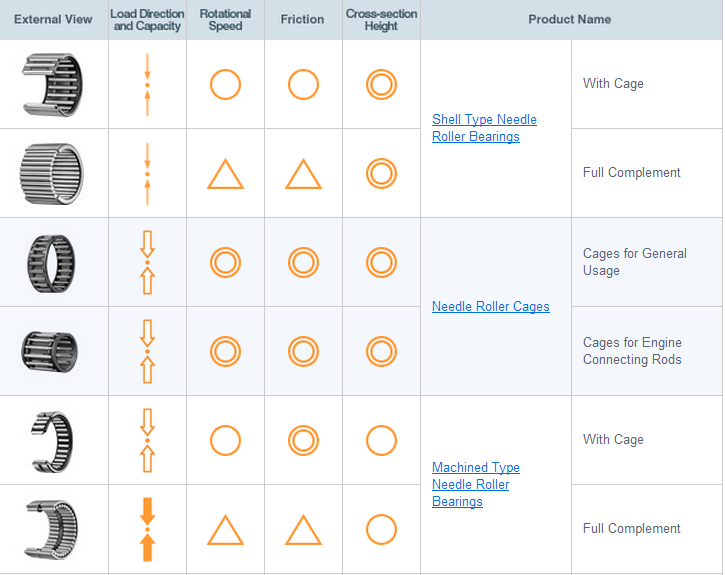This screenshot has width=725, height=575.
Task: Click the Shell Type Needle Roller Bearings link
Action: (484, 128)
